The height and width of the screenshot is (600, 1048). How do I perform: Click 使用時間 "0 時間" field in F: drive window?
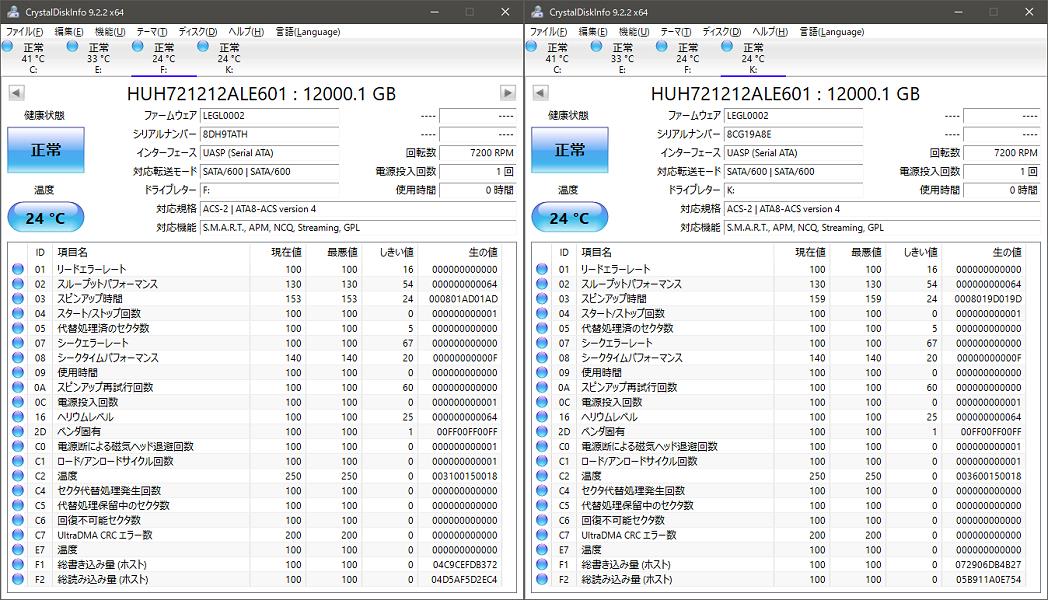[477, 190]
